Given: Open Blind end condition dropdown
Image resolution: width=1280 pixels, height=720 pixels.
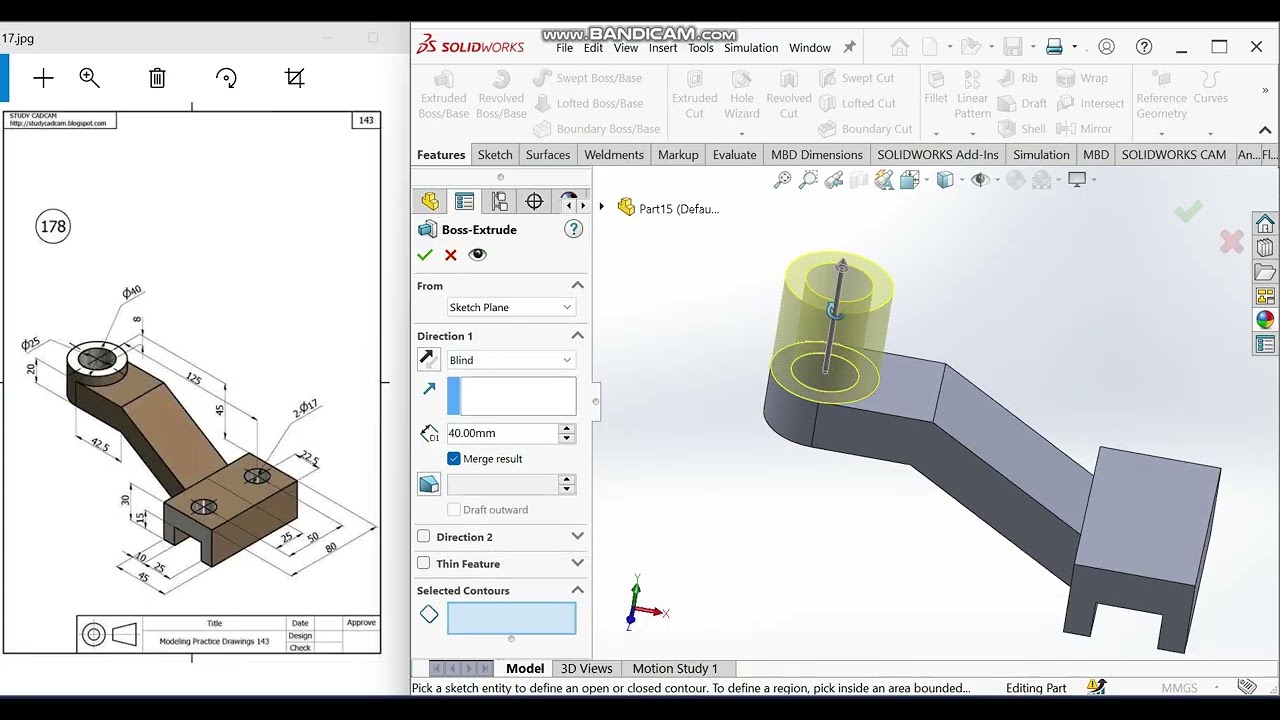Looking at the screenshot, I should pyautogui.click(x=511, y=360).
